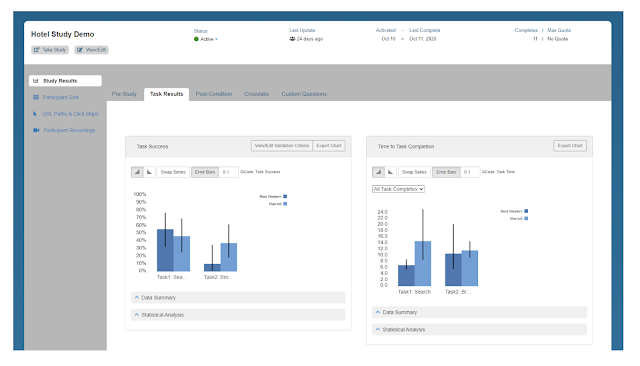Viewport: 640px width, 366px height.
Task: Click the participants icon beside 24 days ago
Action: click(x=292, y=39)
